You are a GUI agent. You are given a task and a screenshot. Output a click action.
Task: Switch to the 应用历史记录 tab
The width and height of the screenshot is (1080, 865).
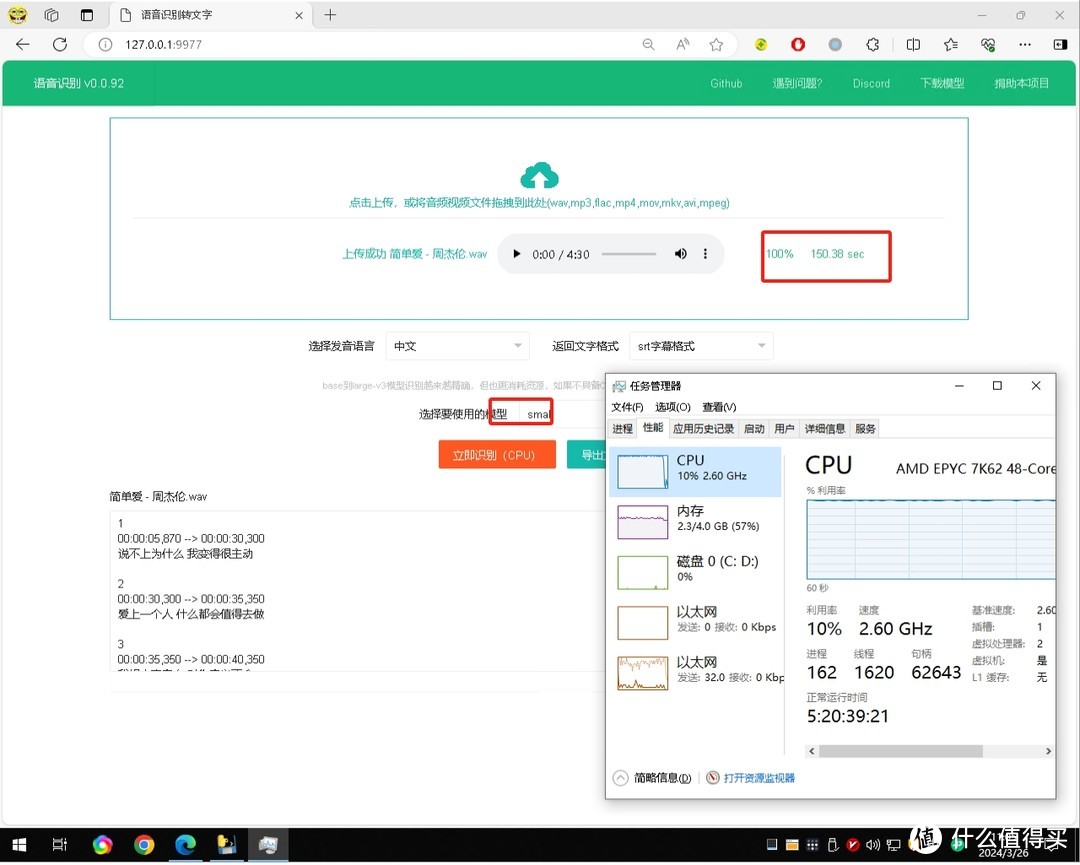[703, 428]
